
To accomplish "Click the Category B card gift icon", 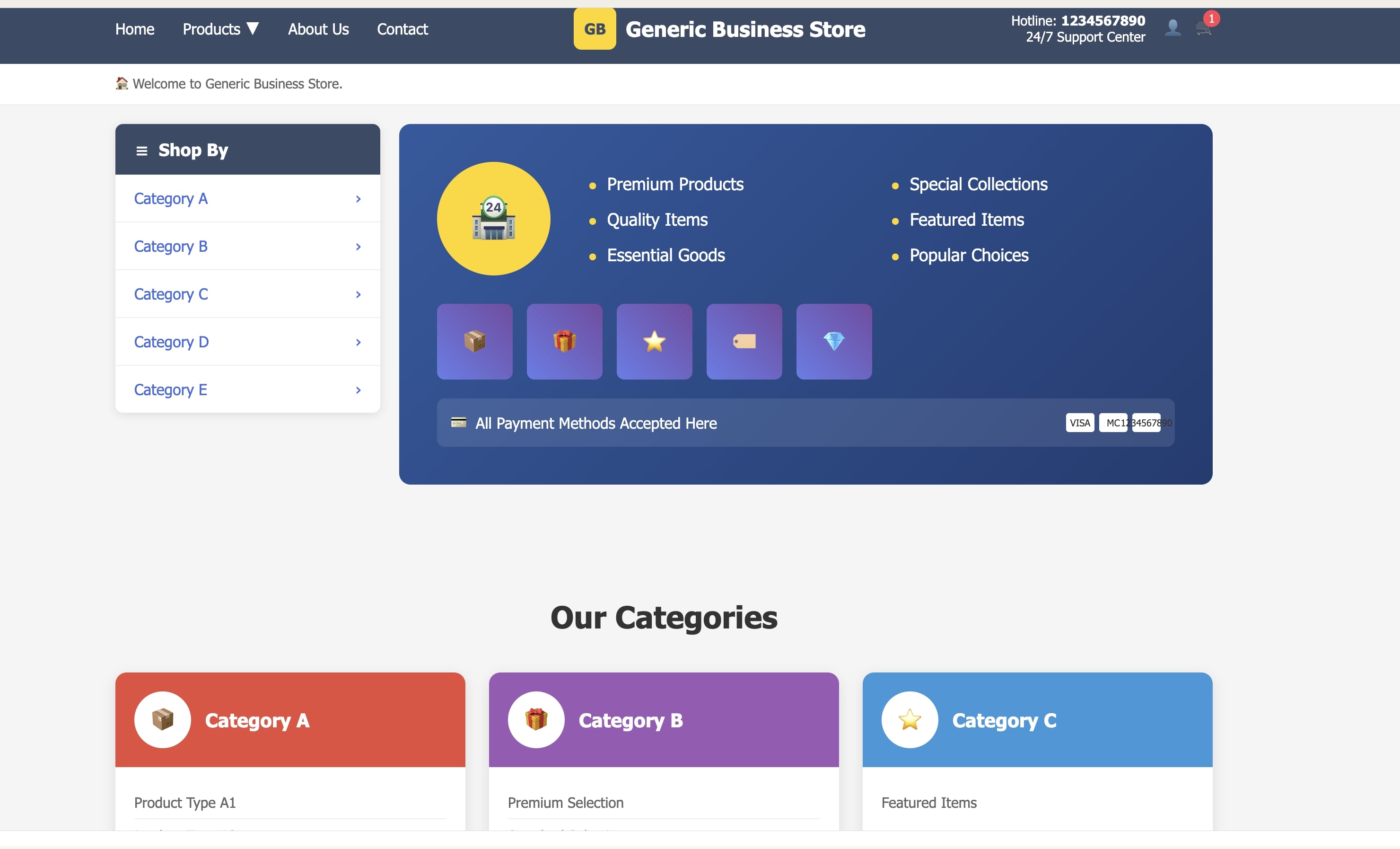I will (536, 720).
